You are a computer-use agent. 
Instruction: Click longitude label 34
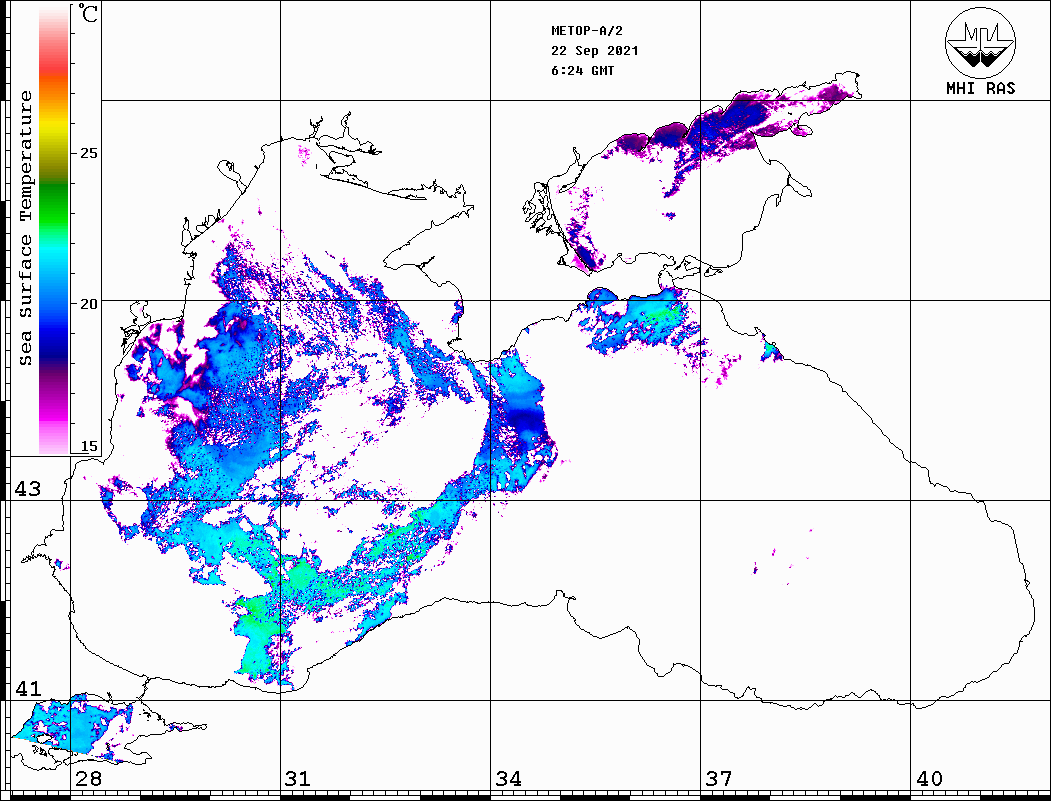pos(509,778)
